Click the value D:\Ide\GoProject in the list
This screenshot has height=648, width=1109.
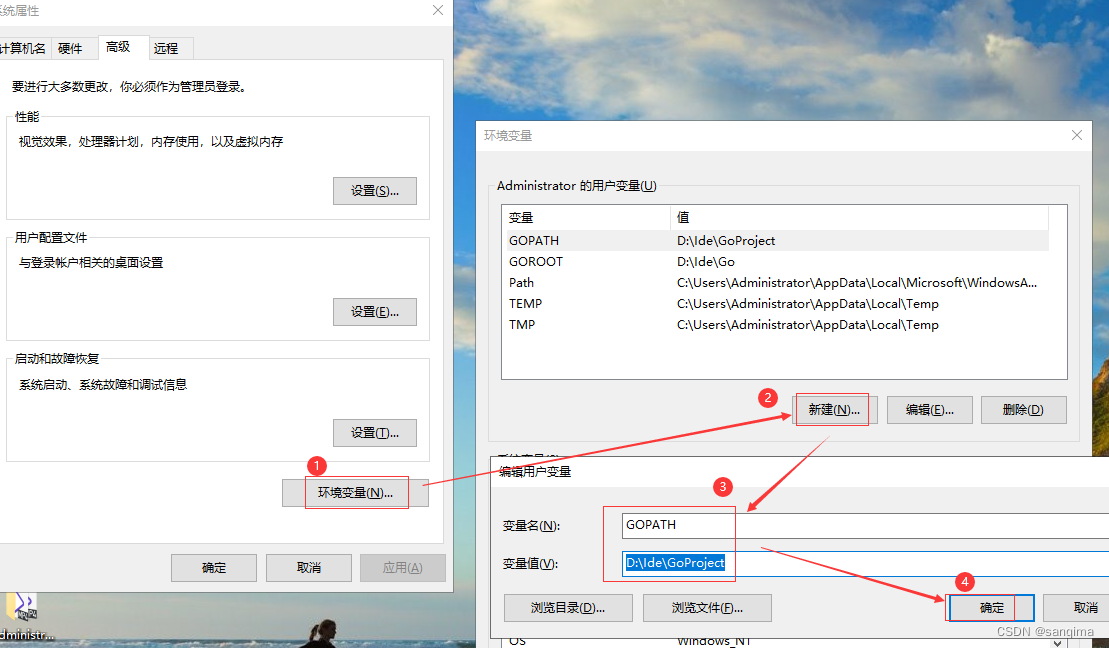click(726, 241)
